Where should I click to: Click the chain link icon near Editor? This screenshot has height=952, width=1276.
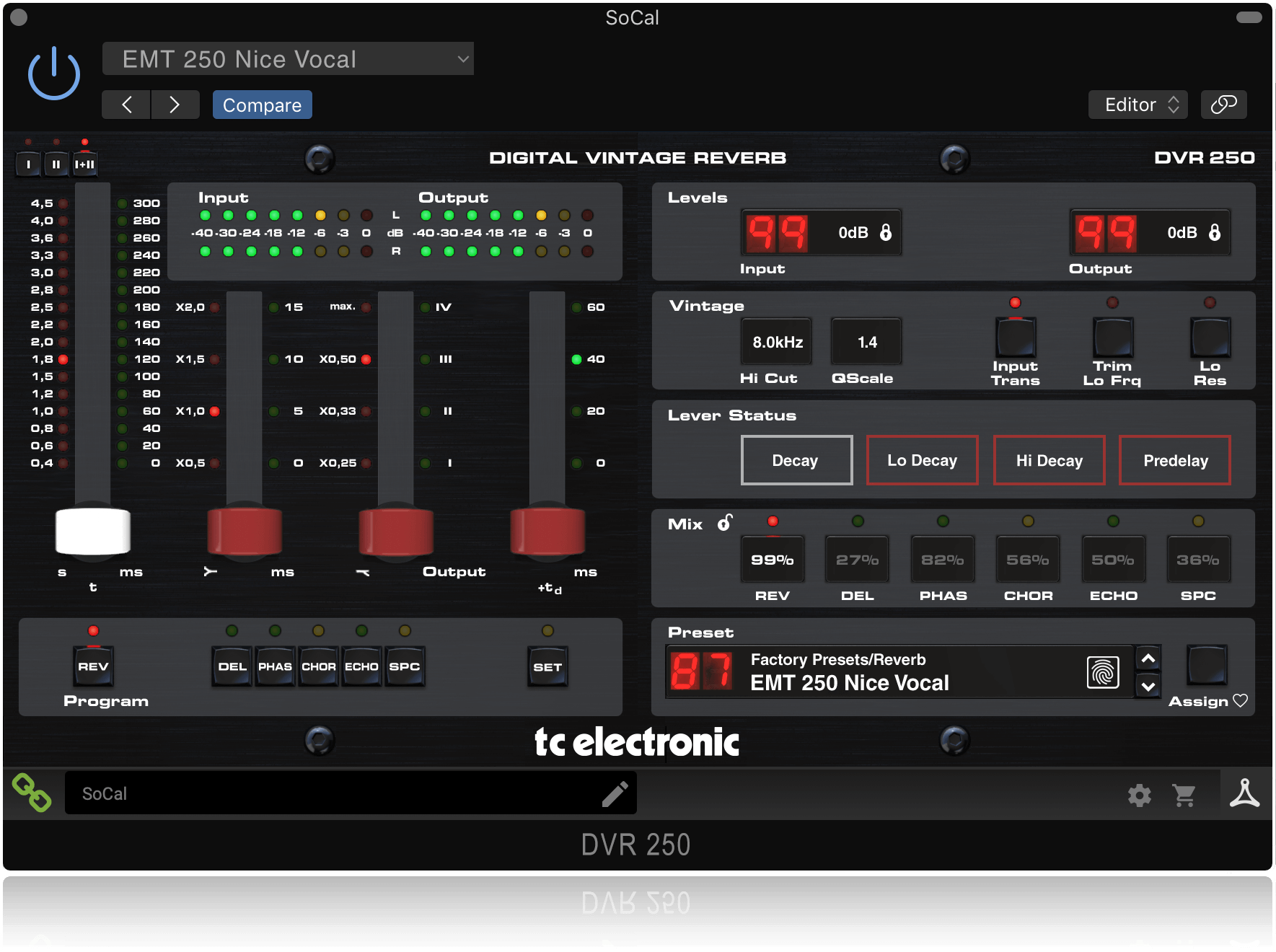1223,104
